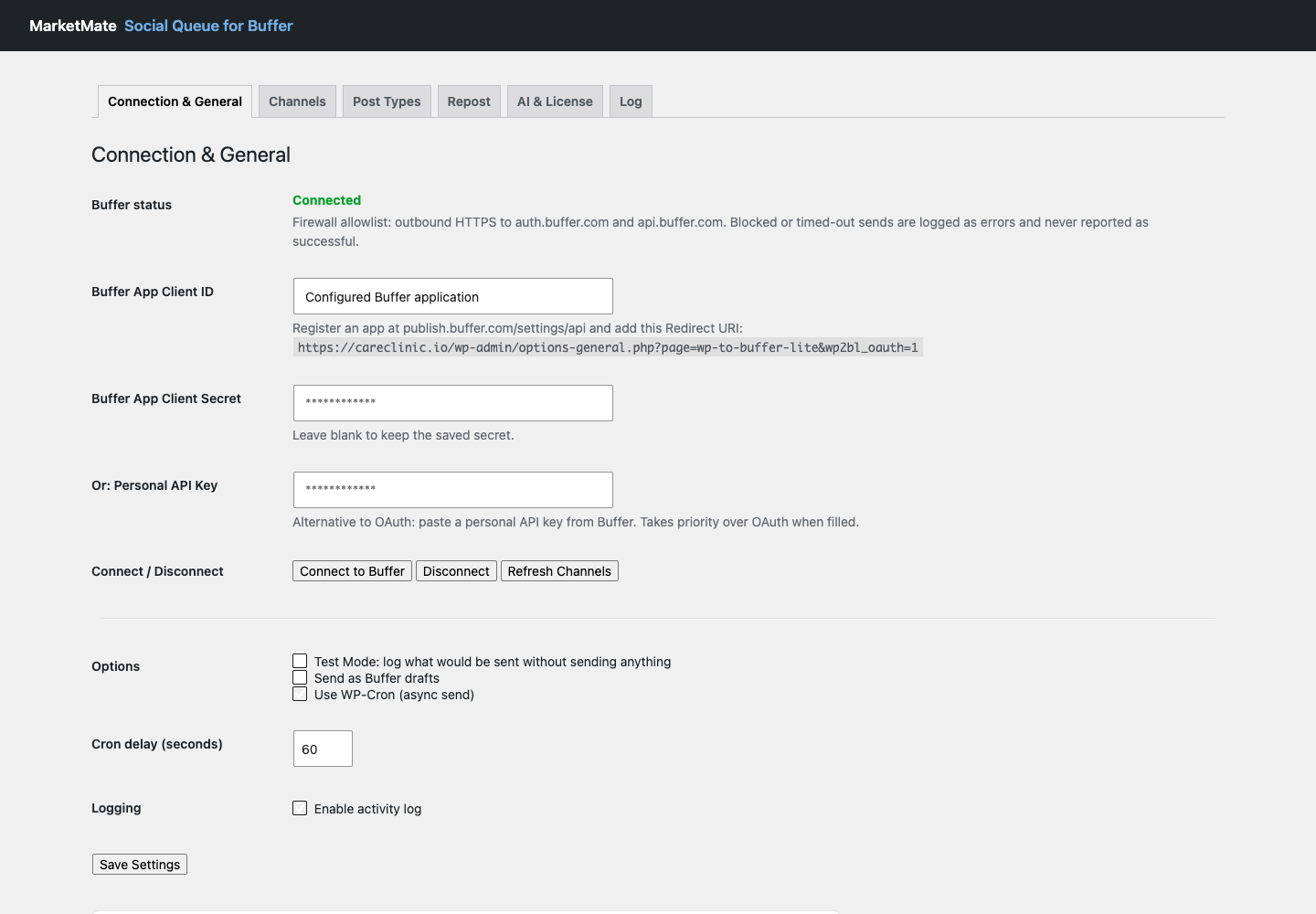Switch to the Channels tab

point(297,101)
